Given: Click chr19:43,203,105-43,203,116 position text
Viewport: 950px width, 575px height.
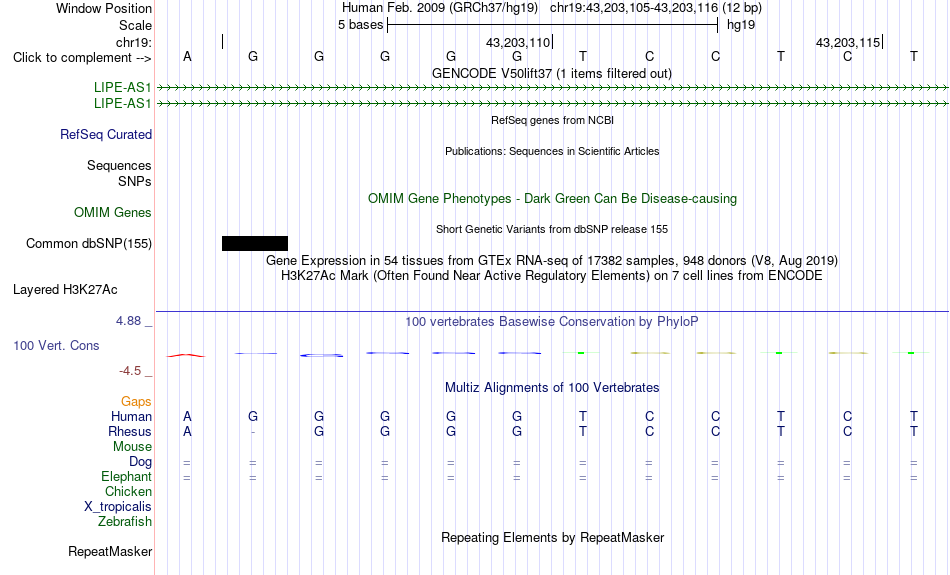Looking at the screenshot, I should pos(634,8).
